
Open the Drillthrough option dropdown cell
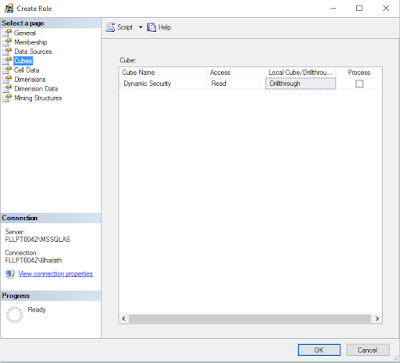point(300,84)
